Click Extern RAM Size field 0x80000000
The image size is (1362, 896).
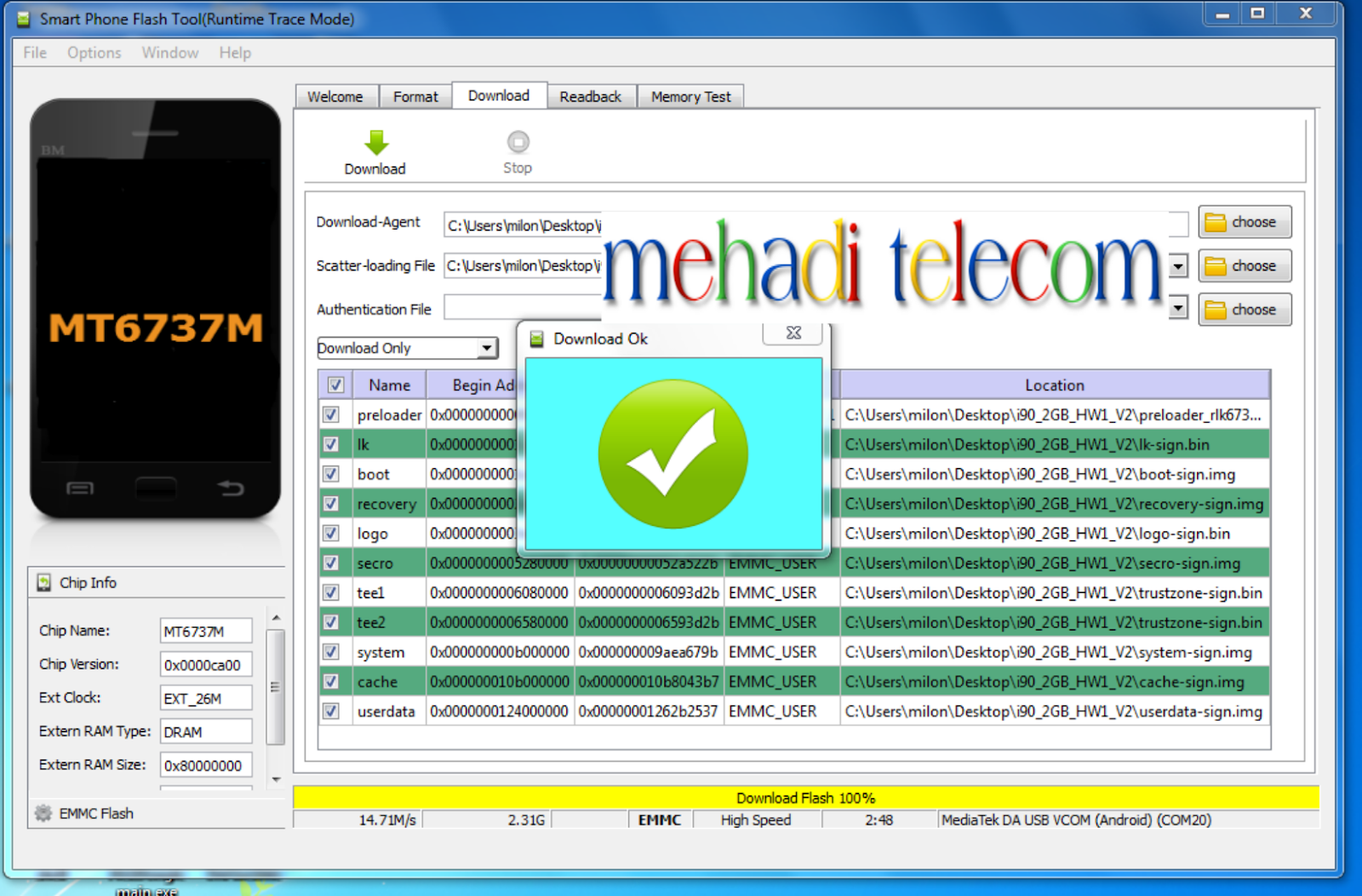coord(206,765)
